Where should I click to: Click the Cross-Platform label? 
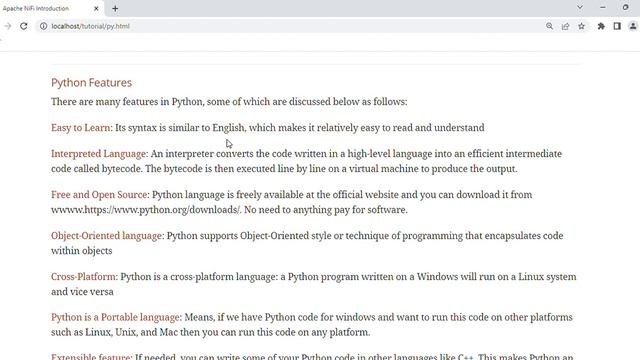(83, 277)
